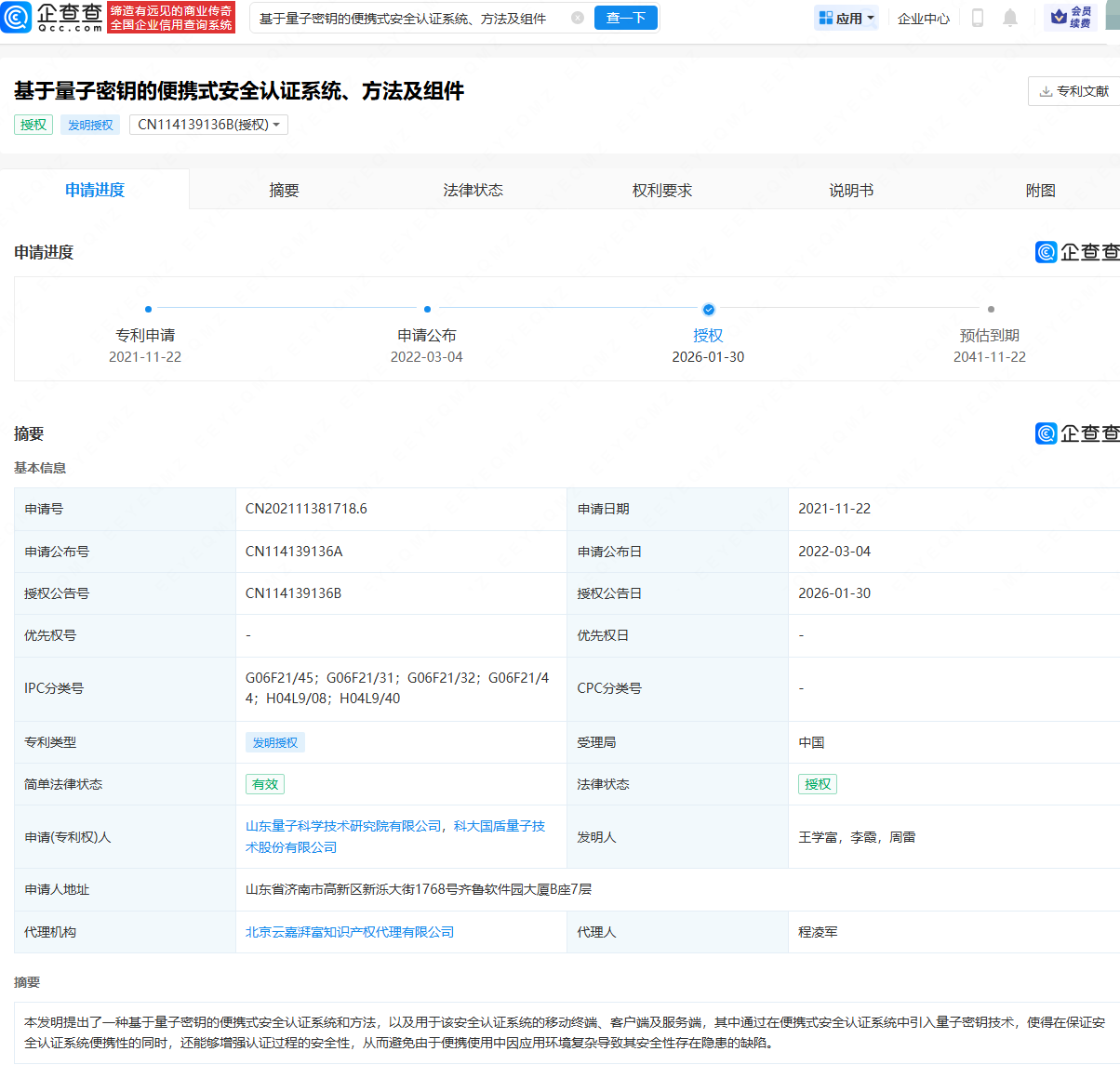Open the mobile app phone icon
Image resolution: width=1120 pixels, height=1065 pixels.
coord(977,18)
